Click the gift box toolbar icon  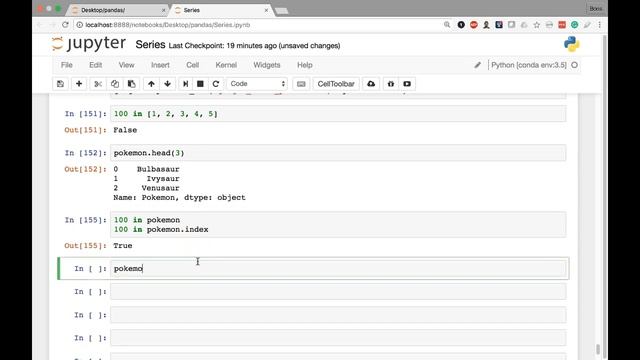391,84
